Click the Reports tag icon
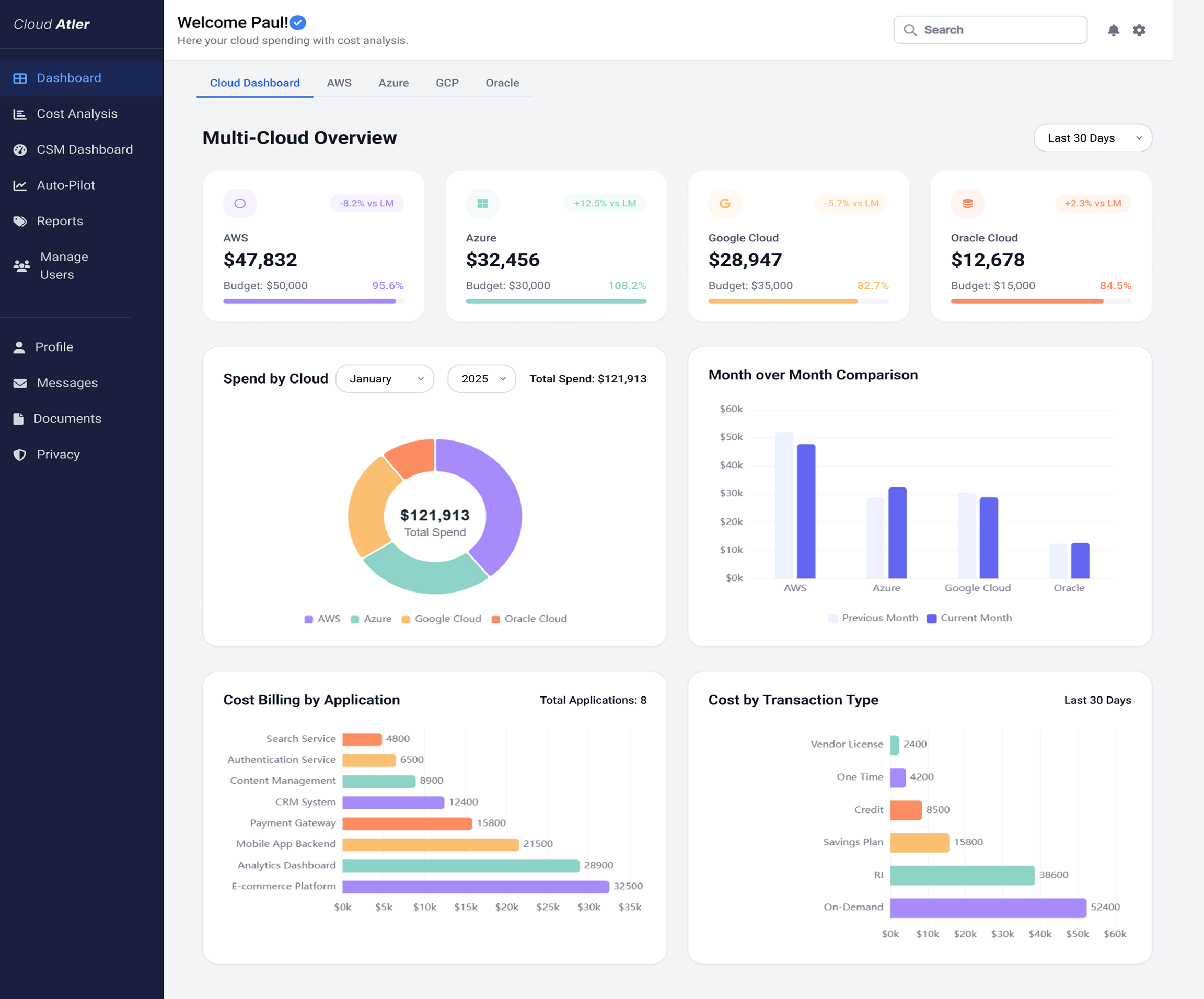Screen dimensions: 1204x999 click(x=20, y=220)
